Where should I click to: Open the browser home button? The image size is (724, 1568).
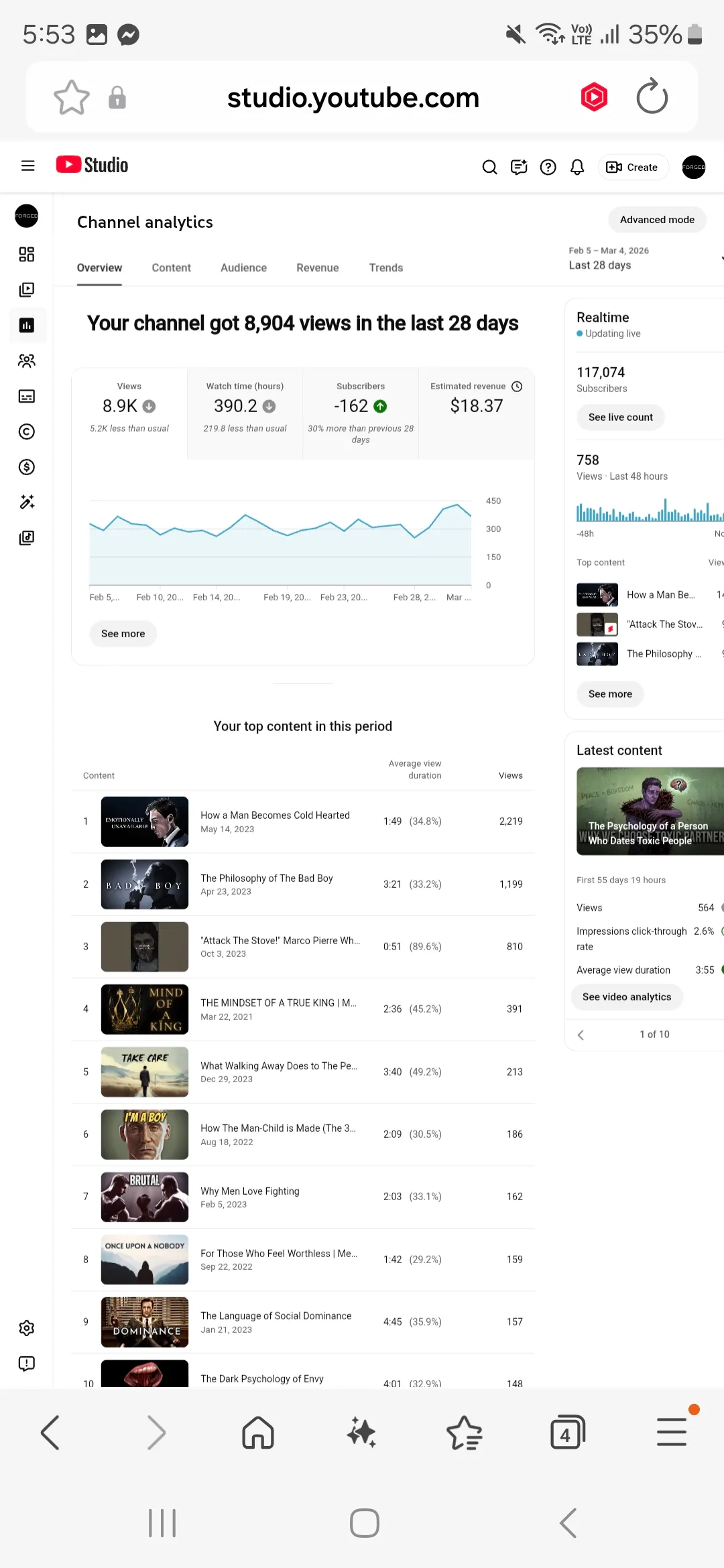(258, 1433)
